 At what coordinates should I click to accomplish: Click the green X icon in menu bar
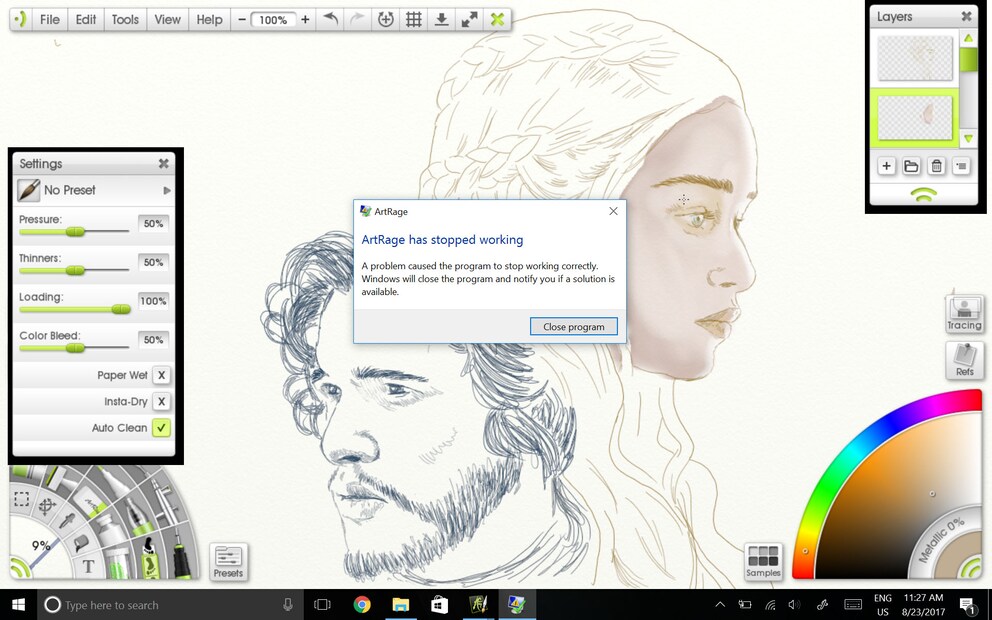click(498, 20)
